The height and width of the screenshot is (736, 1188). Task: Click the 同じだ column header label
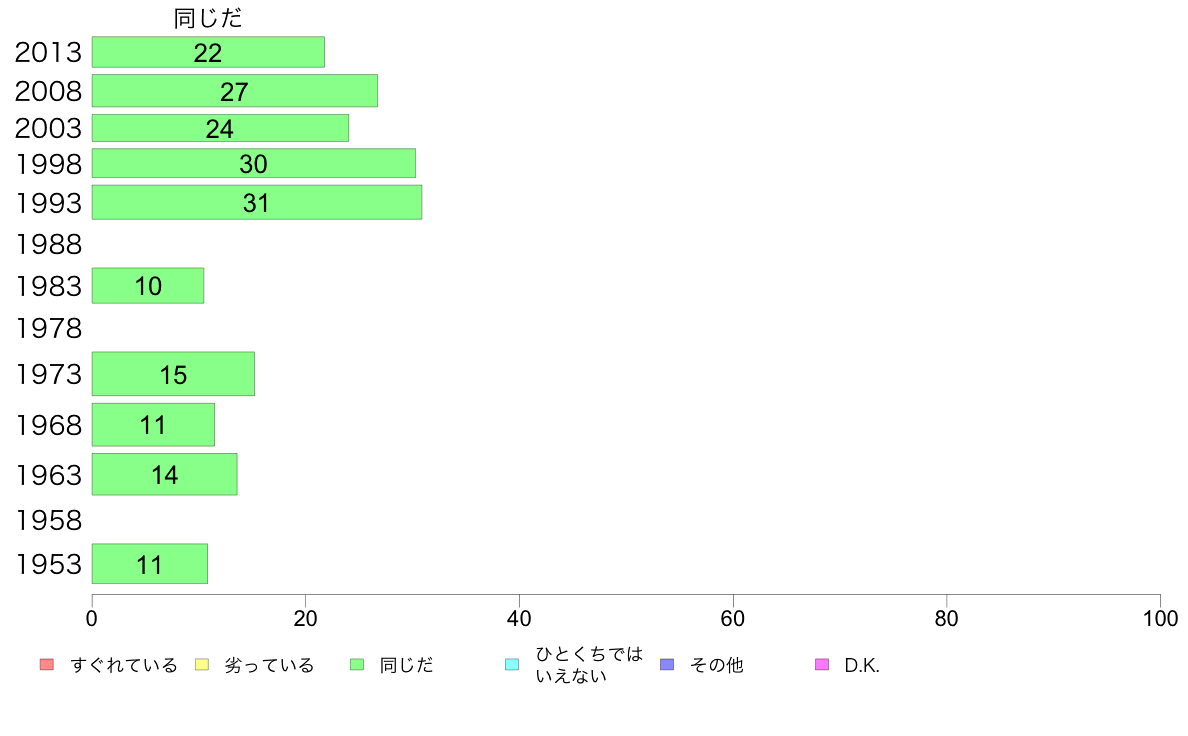[208, 18]
